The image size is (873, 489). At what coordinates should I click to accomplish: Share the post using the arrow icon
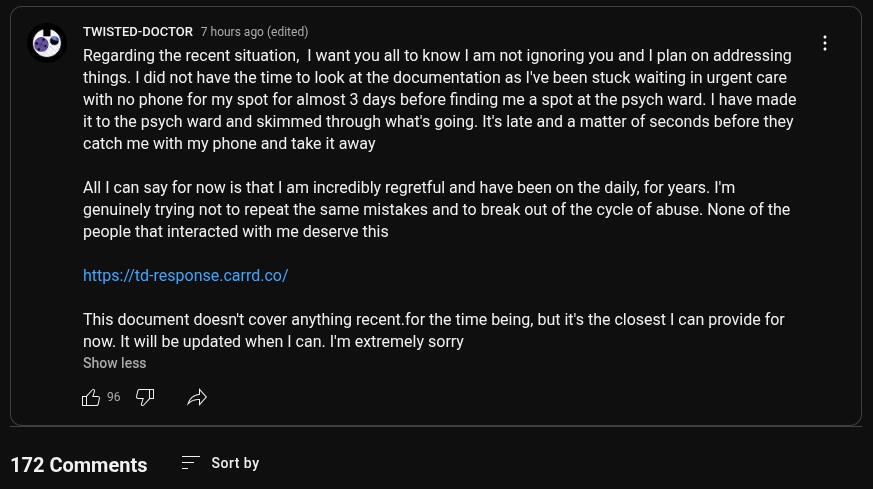197,398
